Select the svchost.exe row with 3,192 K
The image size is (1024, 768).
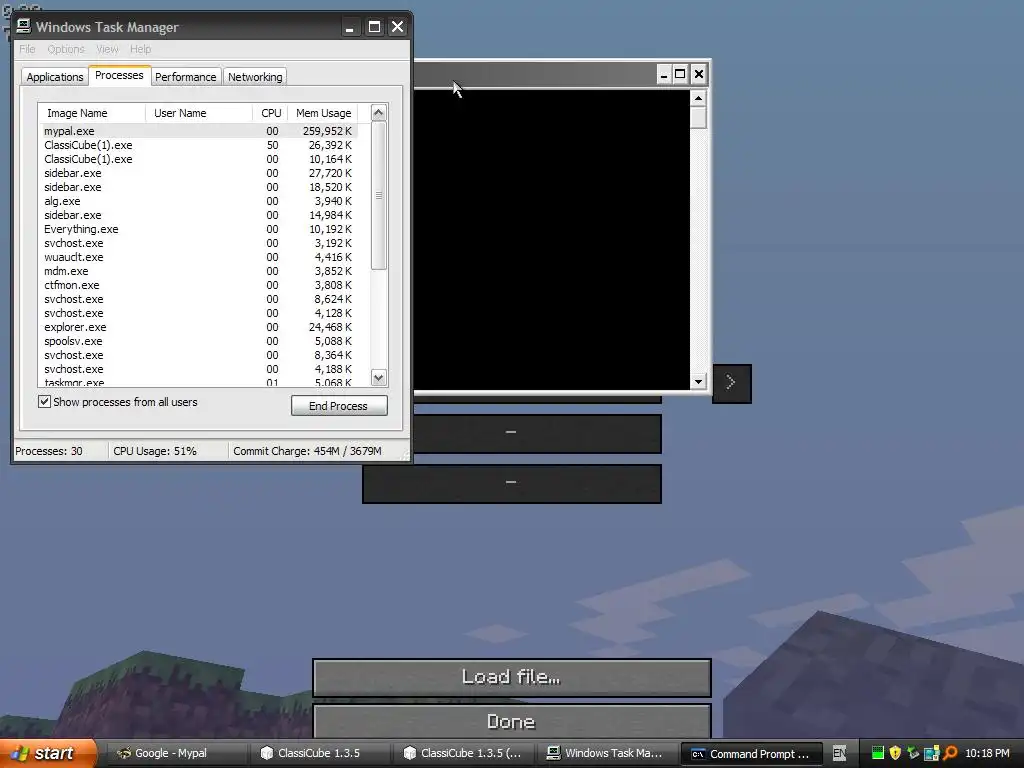coord(199,243)
